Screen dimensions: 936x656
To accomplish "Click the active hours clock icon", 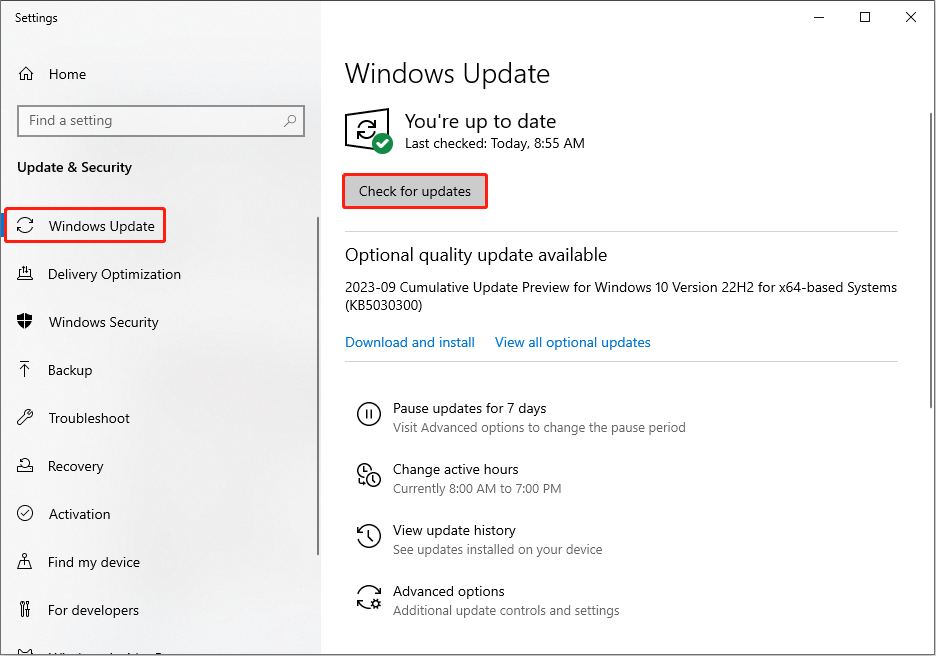I will pos(368,475).
